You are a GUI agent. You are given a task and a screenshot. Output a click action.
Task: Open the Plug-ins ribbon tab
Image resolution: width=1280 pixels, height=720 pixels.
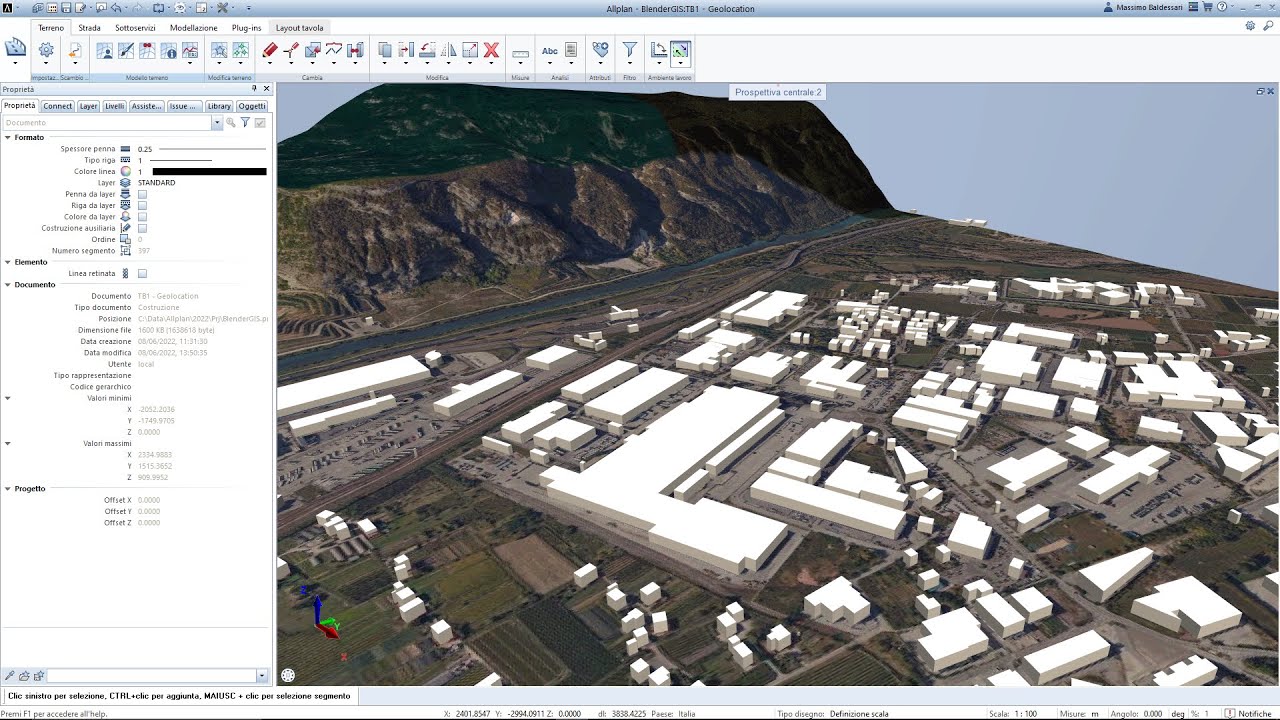[x=247, y=28]
